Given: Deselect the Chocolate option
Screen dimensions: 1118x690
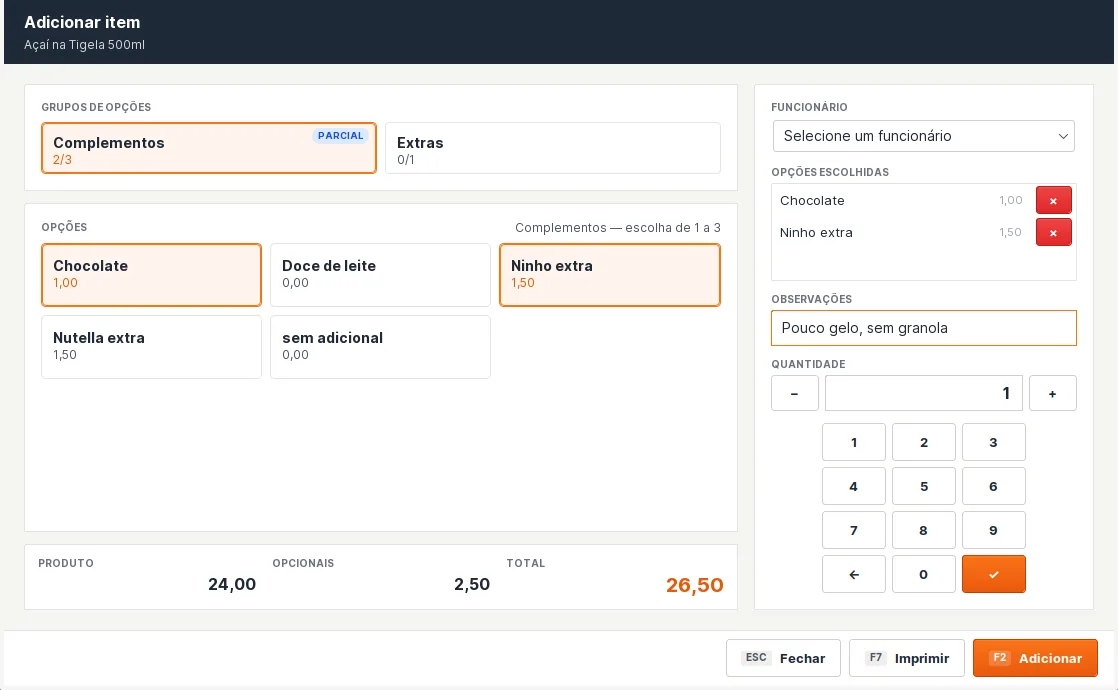Looking at the screenshot, I should tap(151, 275).
